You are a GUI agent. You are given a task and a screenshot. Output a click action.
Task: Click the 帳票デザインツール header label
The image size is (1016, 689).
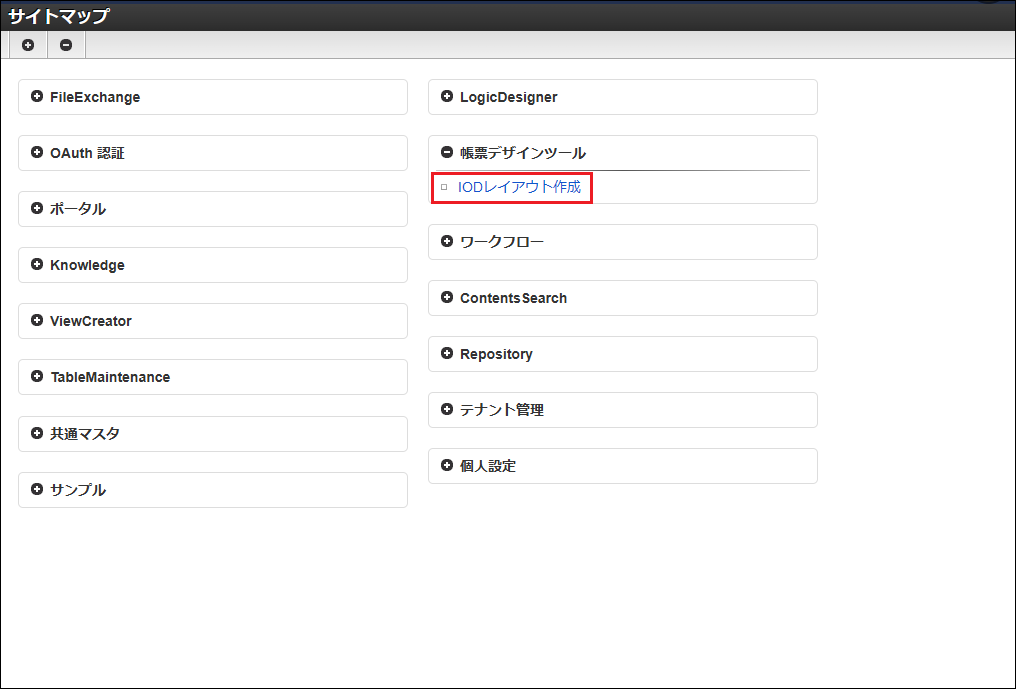tap(523, 153)
